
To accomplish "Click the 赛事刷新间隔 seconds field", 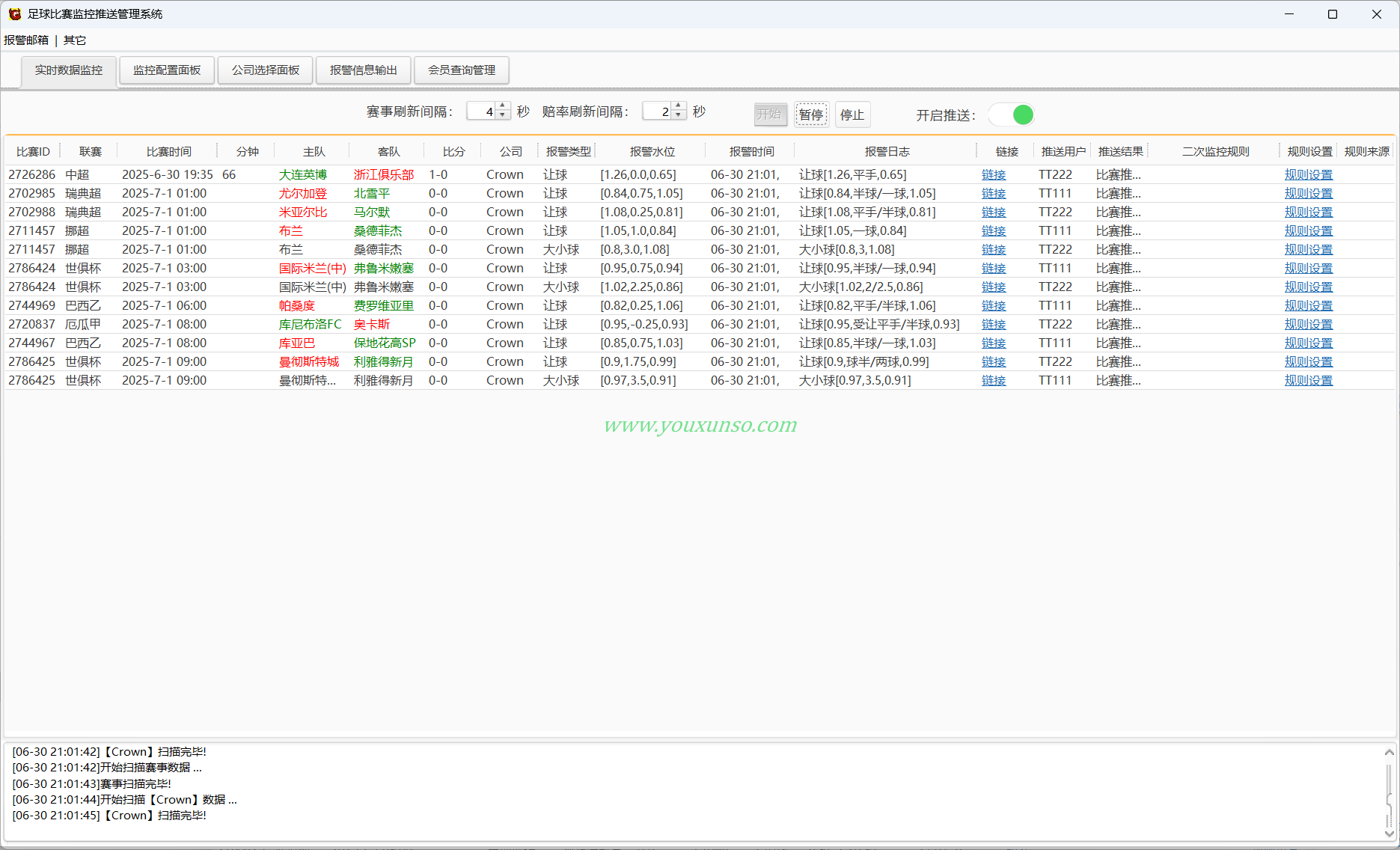I will 482,111.
